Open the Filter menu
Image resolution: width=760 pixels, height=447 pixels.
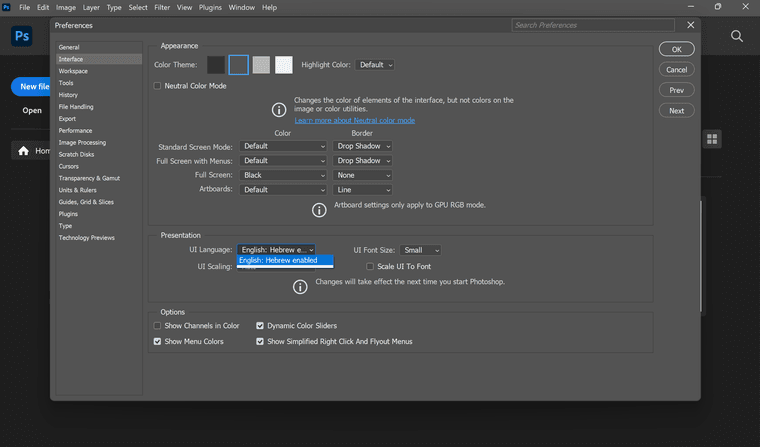[162, 7]
